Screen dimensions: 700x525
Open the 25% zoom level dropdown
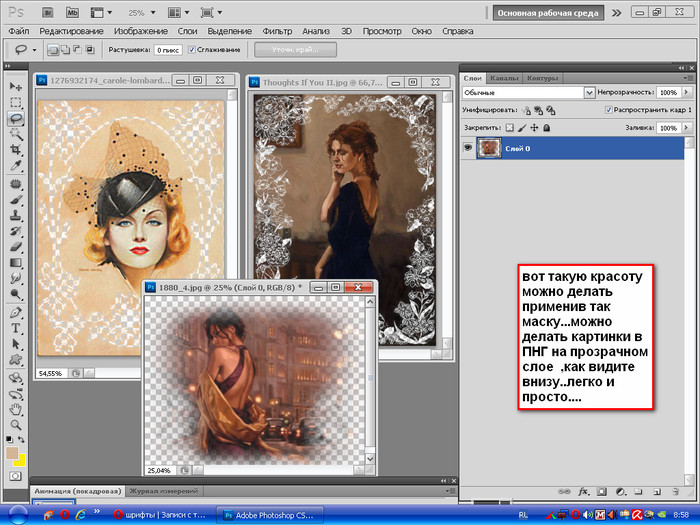click(x=141, y=14)
